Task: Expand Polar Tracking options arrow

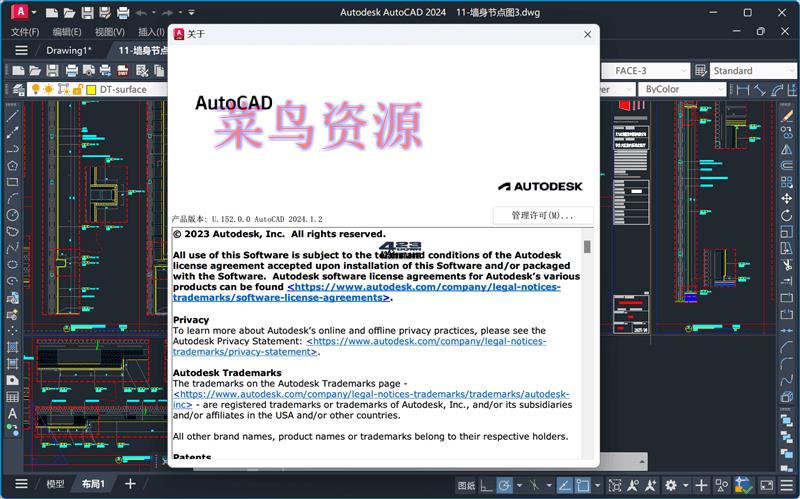Action: (x=519, y=485)
